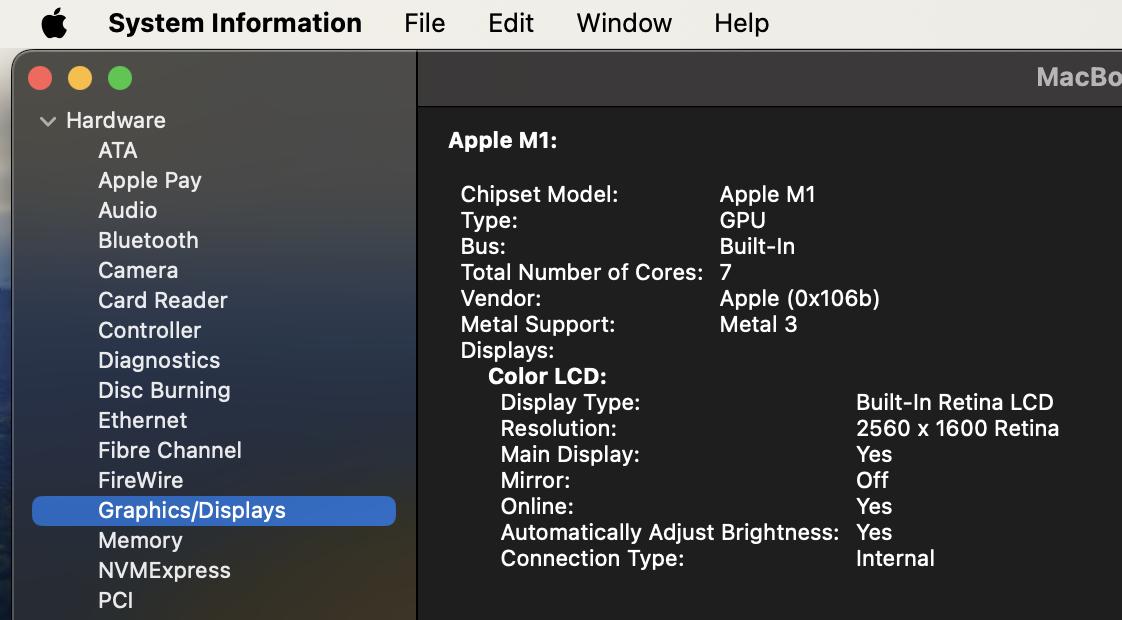
Task: Click the 'Connection Type:' label
Action: 592,558
